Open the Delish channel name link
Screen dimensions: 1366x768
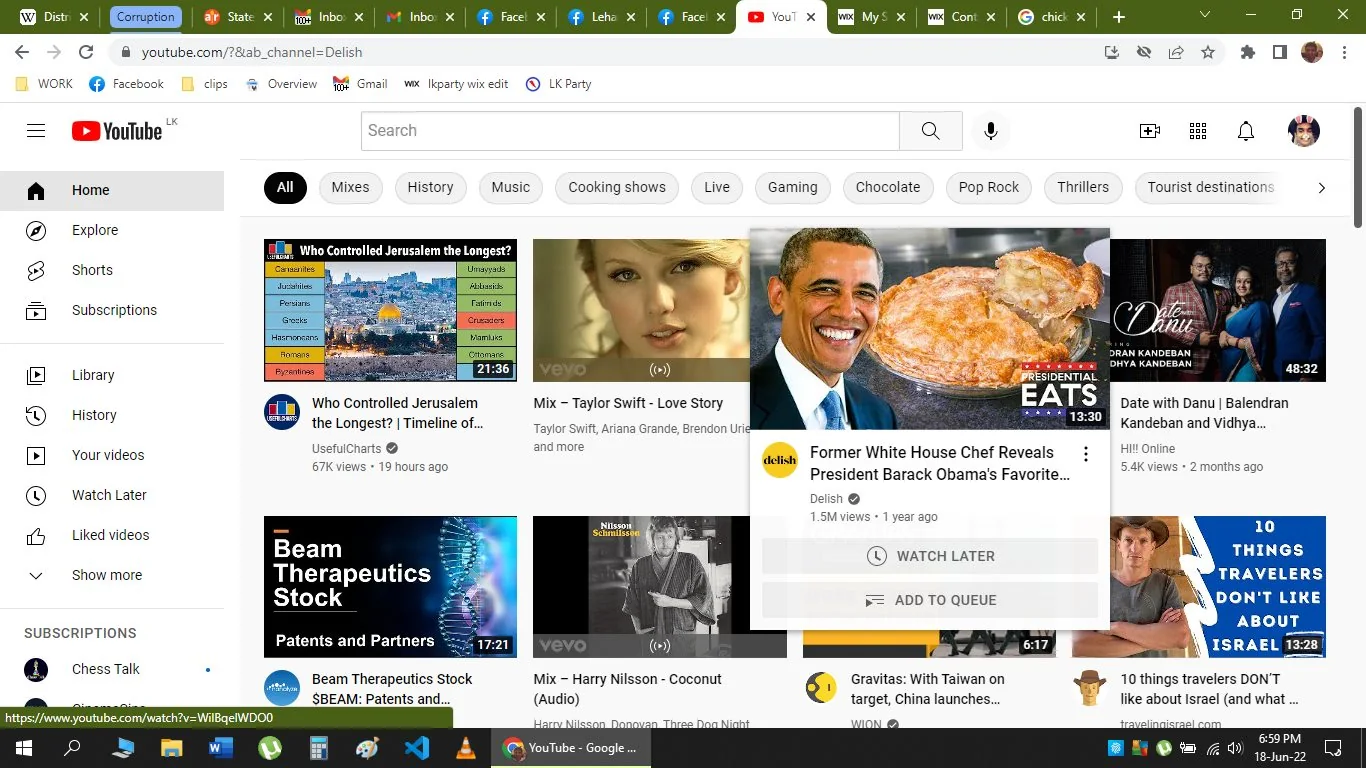(826, 499)
